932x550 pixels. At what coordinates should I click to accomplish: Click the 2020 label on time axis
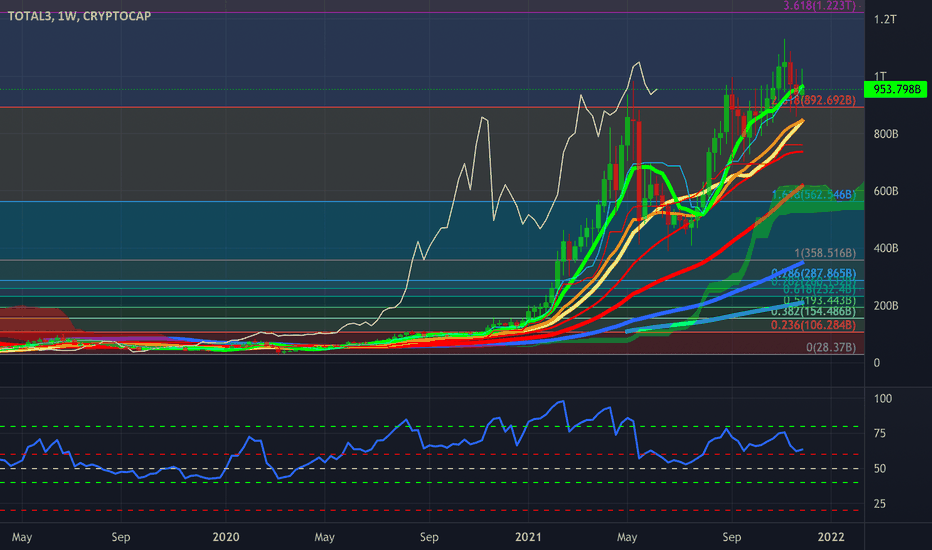(226, 537)
